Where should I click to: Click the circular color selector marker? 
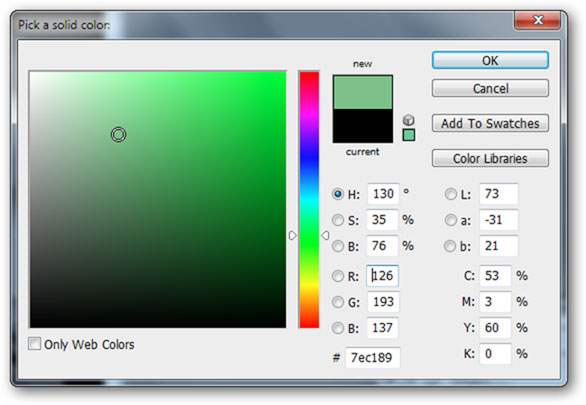[118, 135]
